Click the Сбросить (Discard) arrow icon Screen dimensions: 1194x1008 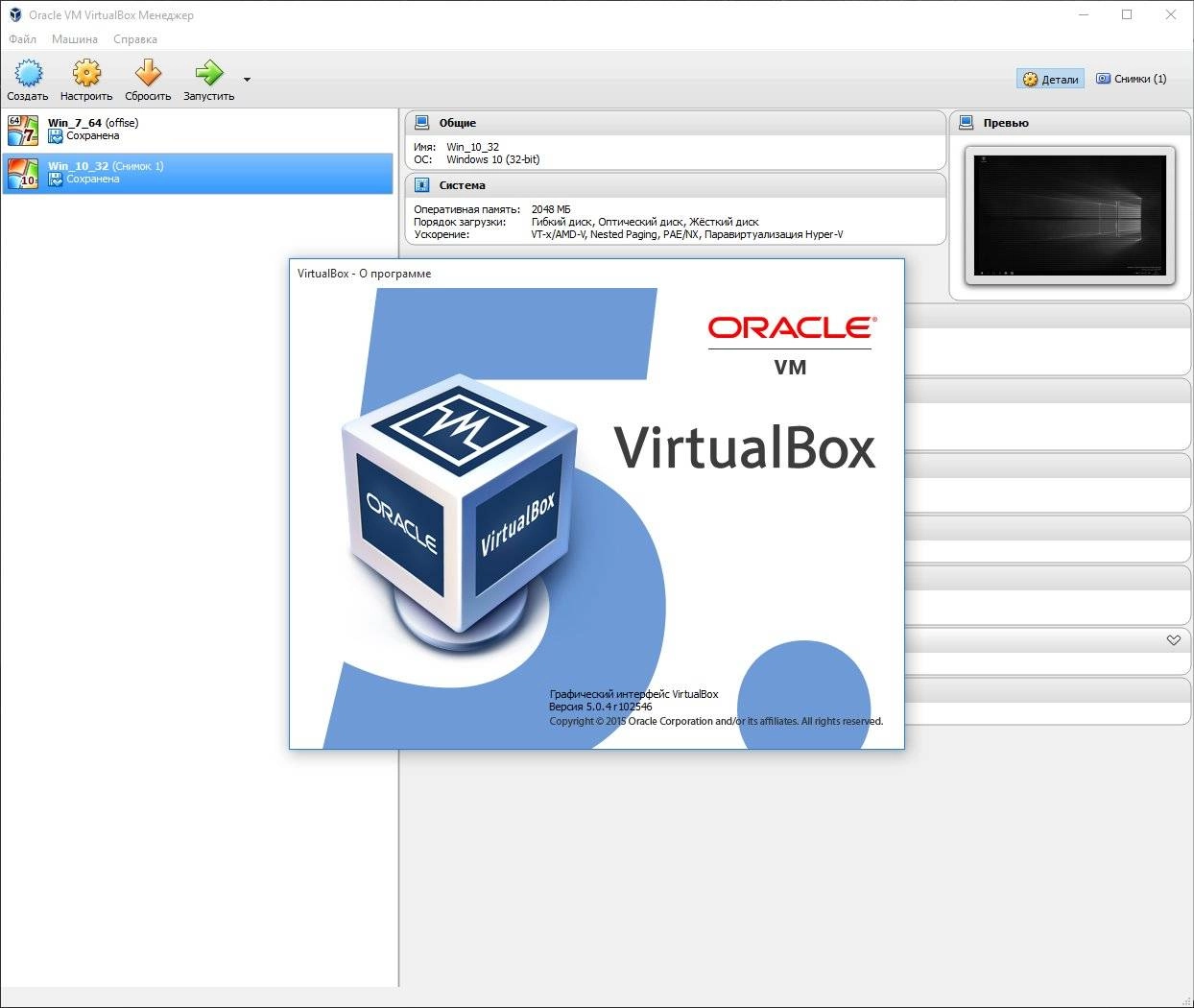pyautogui.click(x=148, y=73)
